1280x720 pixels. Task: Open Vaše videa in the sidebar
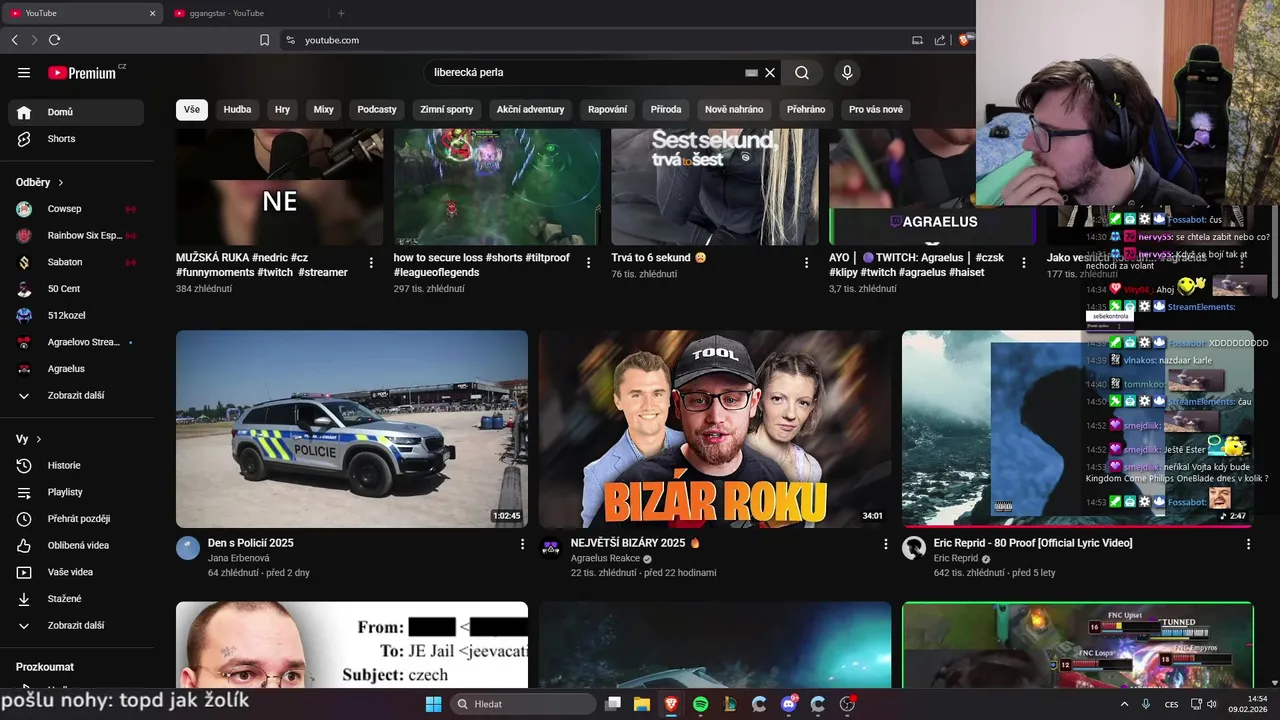[76, 572]
